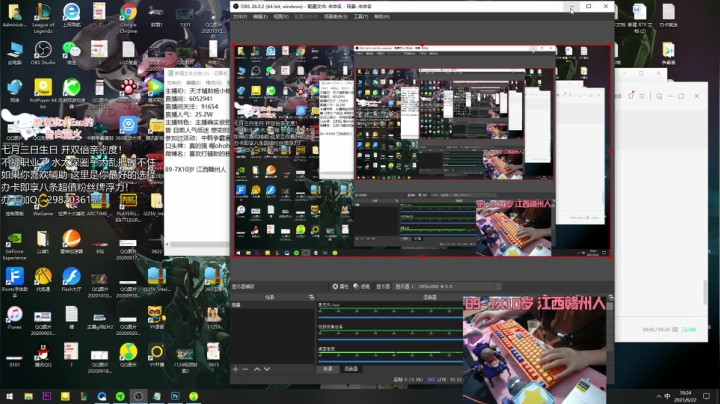The height and width of the screenshot is (404, 720).
Task: Adjust the middle mixer channel volume slider
Action: 390,339
